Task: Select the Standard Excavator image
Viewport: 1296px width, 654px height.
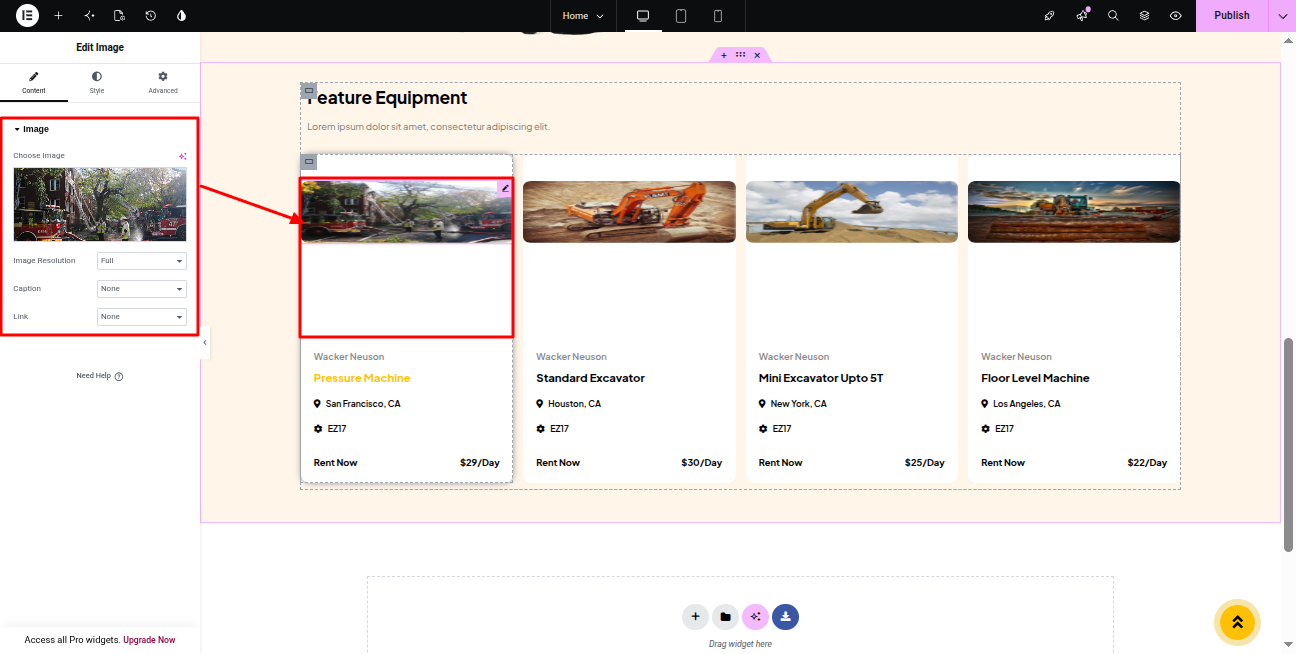Action: 629,212
